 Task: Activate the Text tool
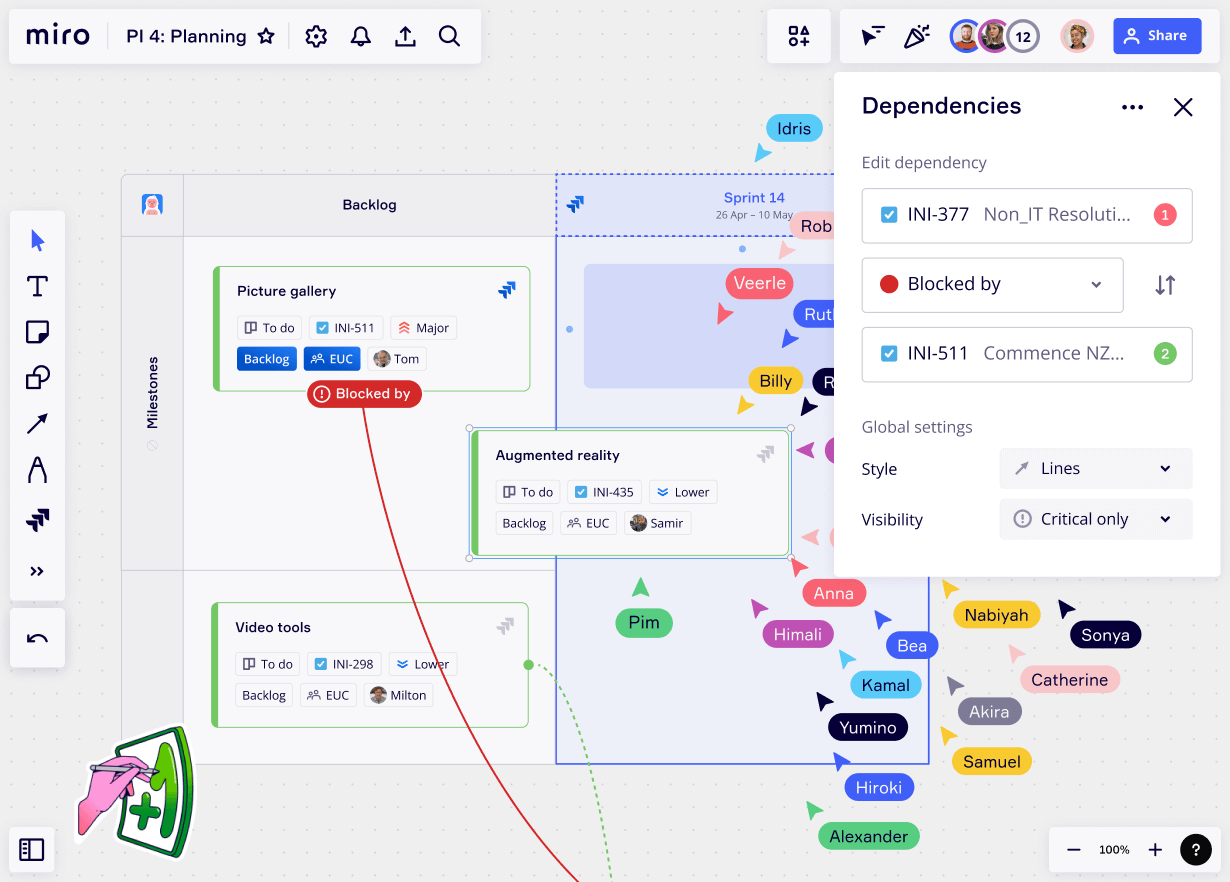[37, 286]
